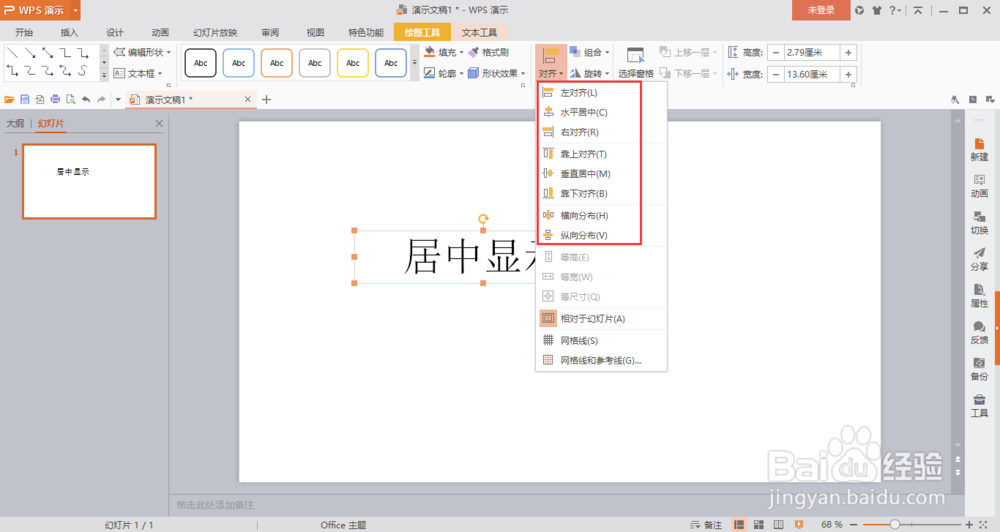Open 切换 transition in right sidebar

(x=979, y=223)
